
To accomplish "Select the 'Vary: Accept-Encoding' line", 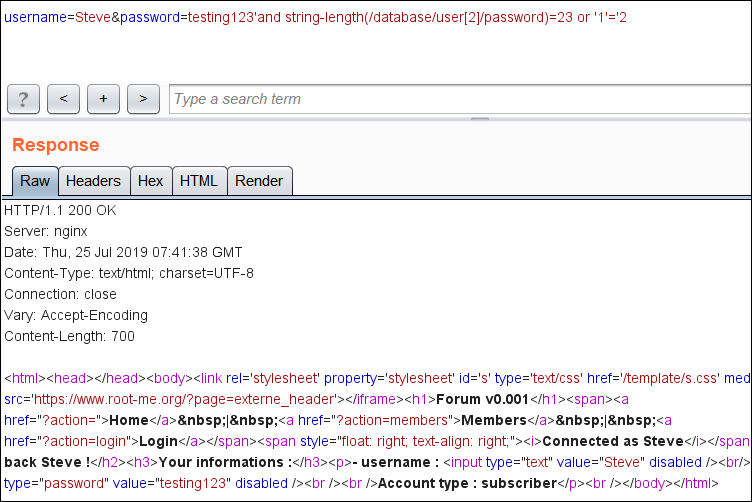I will point(76,315).
